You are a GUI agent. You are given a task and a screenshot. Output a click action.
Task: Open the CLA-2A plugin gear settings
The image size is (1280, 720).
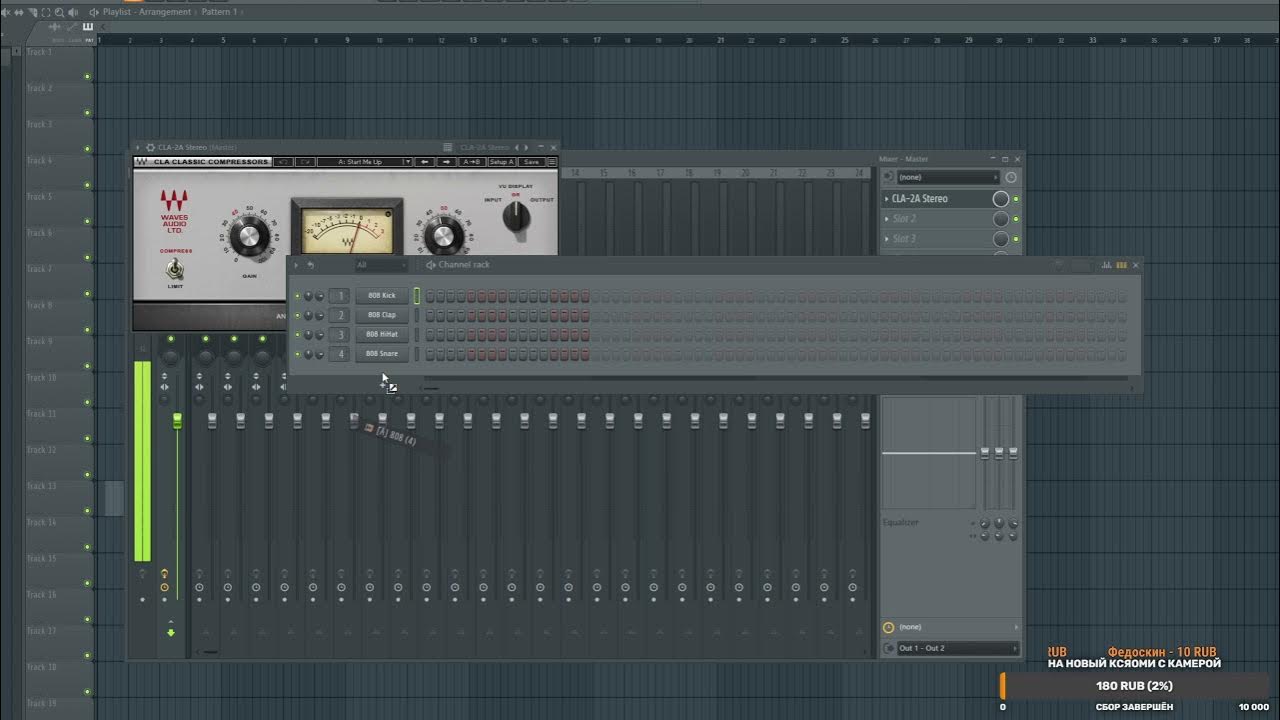click(x=150, y=147)
